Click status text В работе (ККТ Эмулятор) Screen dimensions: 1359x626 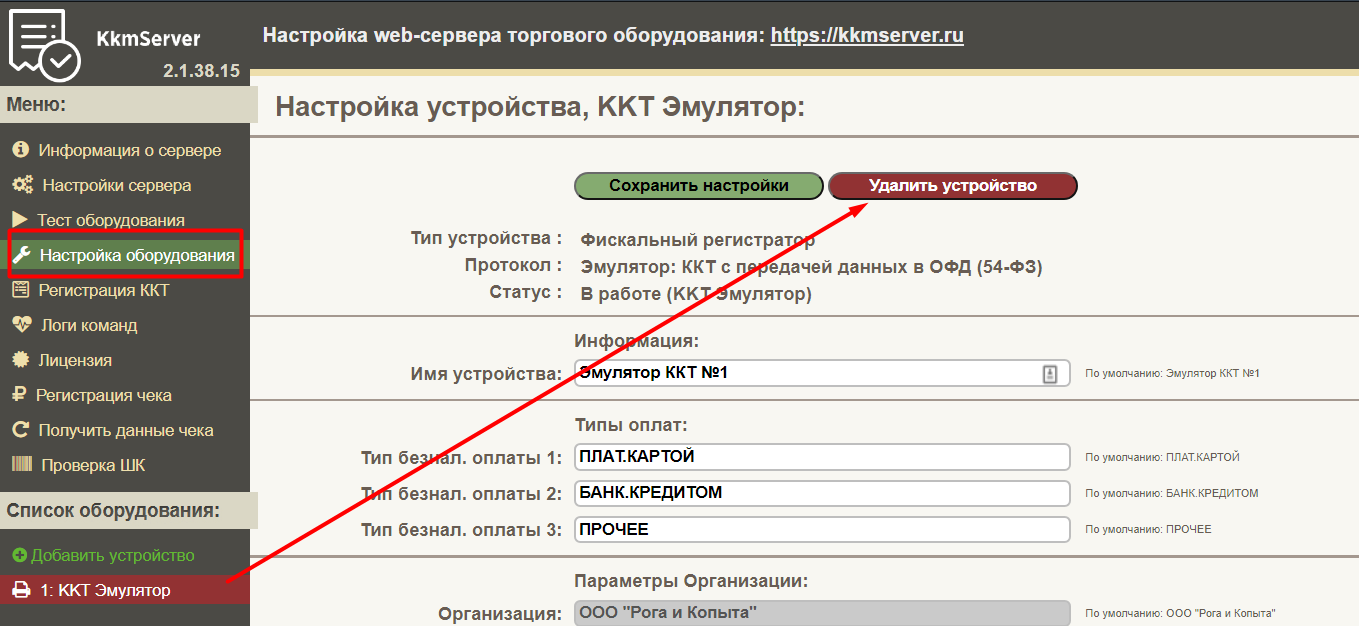696,293
